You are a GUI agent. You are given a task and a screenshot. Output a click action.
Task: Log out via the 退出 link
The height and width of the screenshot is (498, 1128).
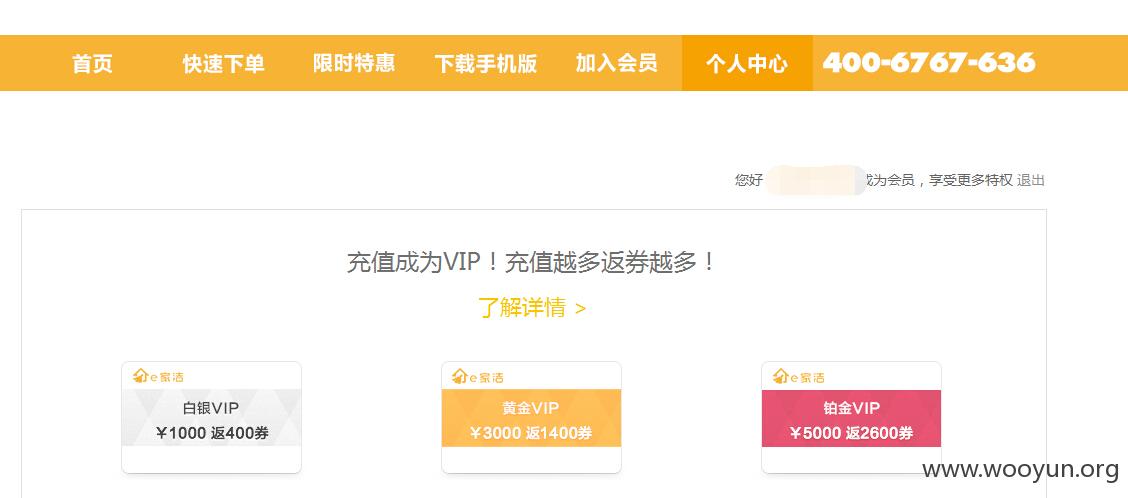(x=1030, y=180)
